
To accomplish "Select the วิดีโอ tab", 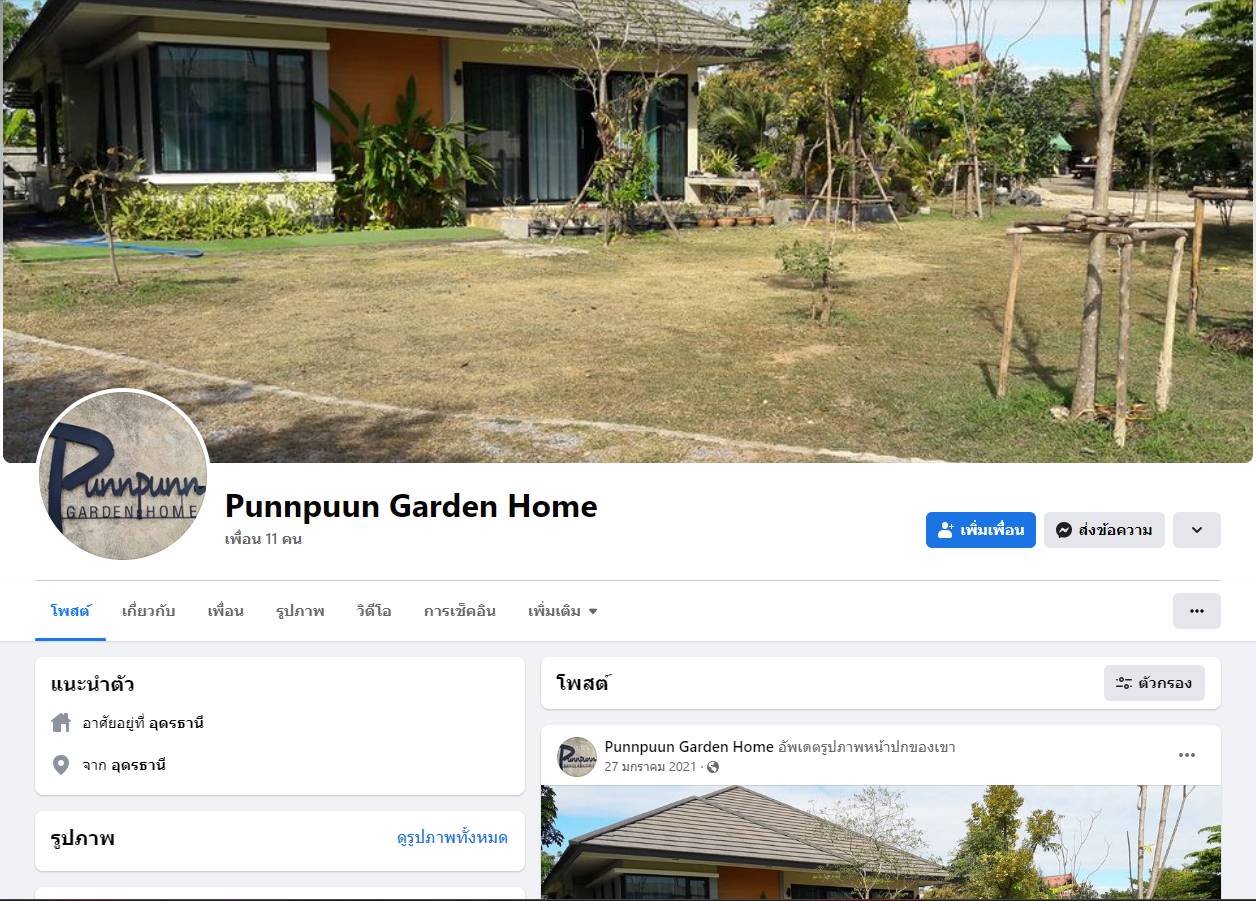I will [374, 611].
